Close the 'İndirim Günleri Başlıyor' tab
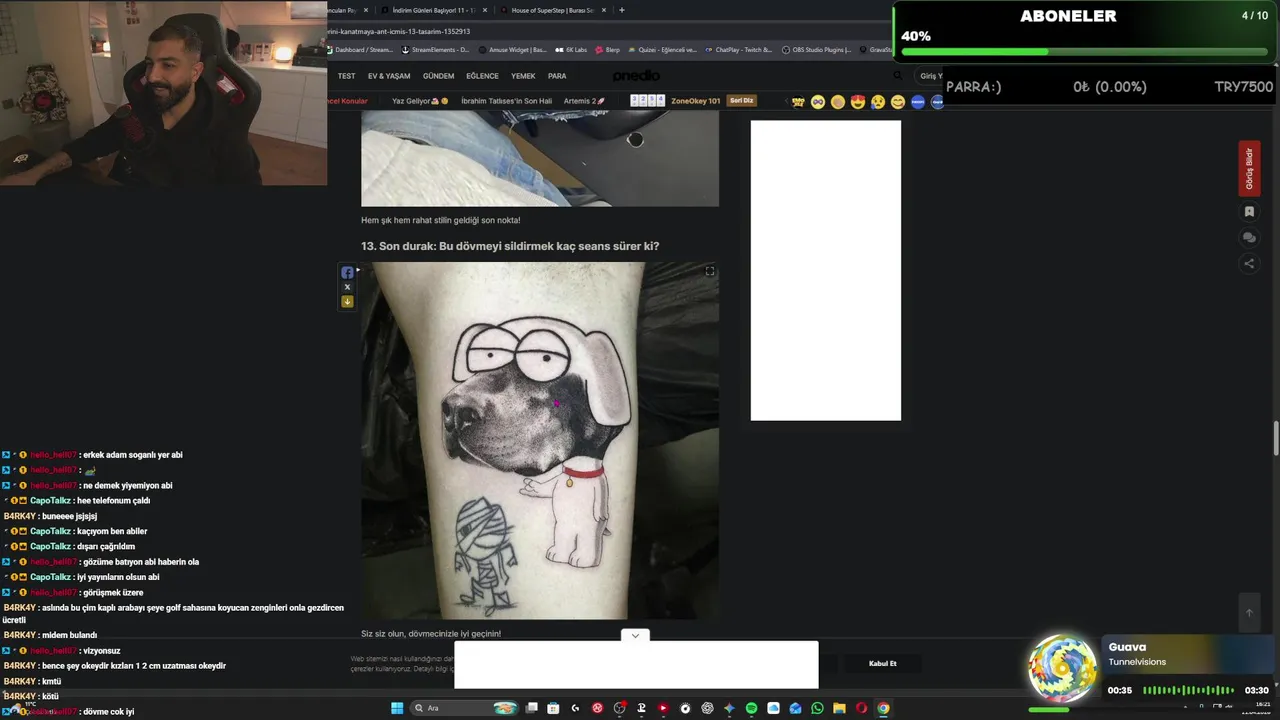 [x=485, y=10]
